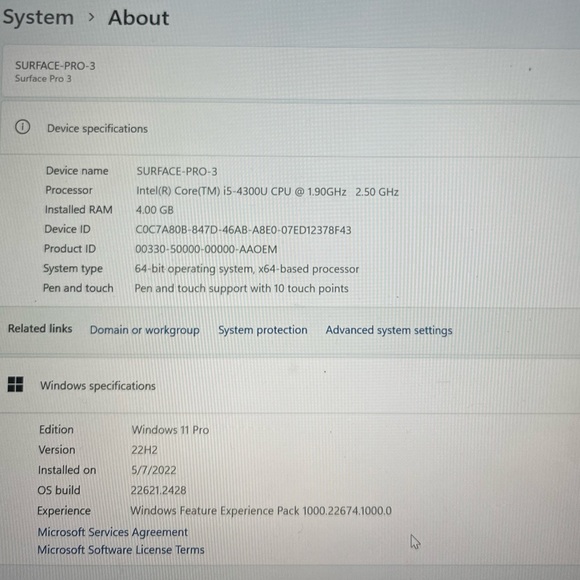Click the Processor label
The image size is (580, 580).
[69, 190]
